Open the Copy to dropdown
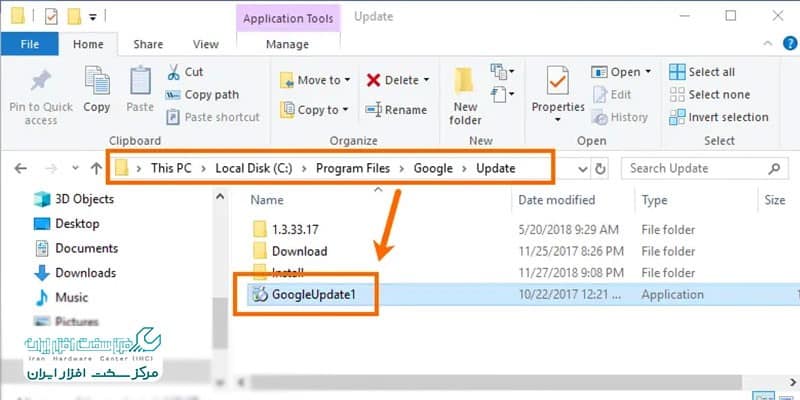Screen dimensions: 800x400 point(314,110)
